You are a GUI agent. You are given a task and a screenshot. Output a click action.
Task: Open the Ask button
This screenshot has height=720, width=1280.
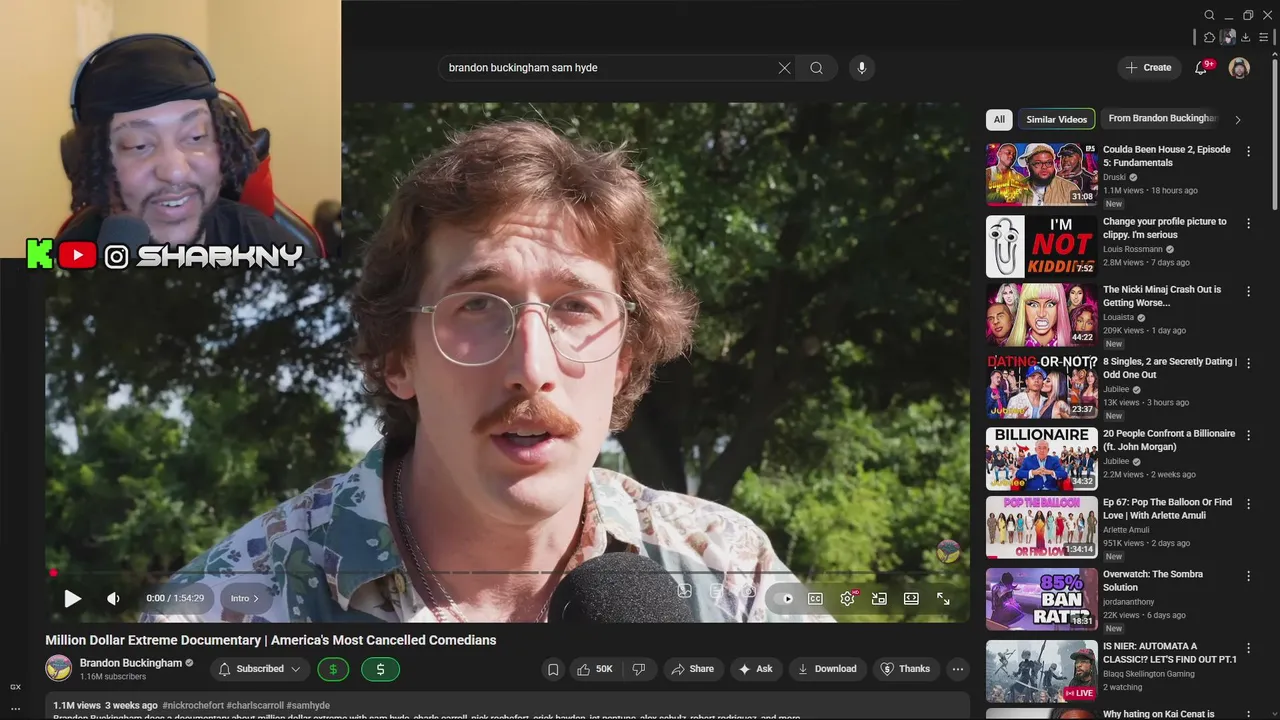755,669
